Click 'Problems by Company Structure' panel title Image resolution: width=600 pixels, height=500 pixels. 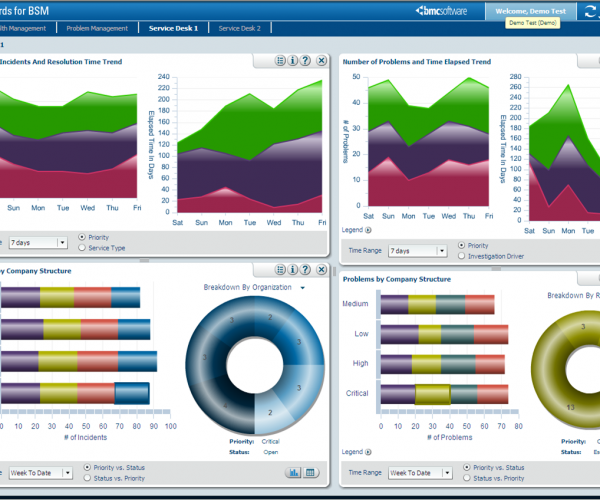[x=397, y=279]
